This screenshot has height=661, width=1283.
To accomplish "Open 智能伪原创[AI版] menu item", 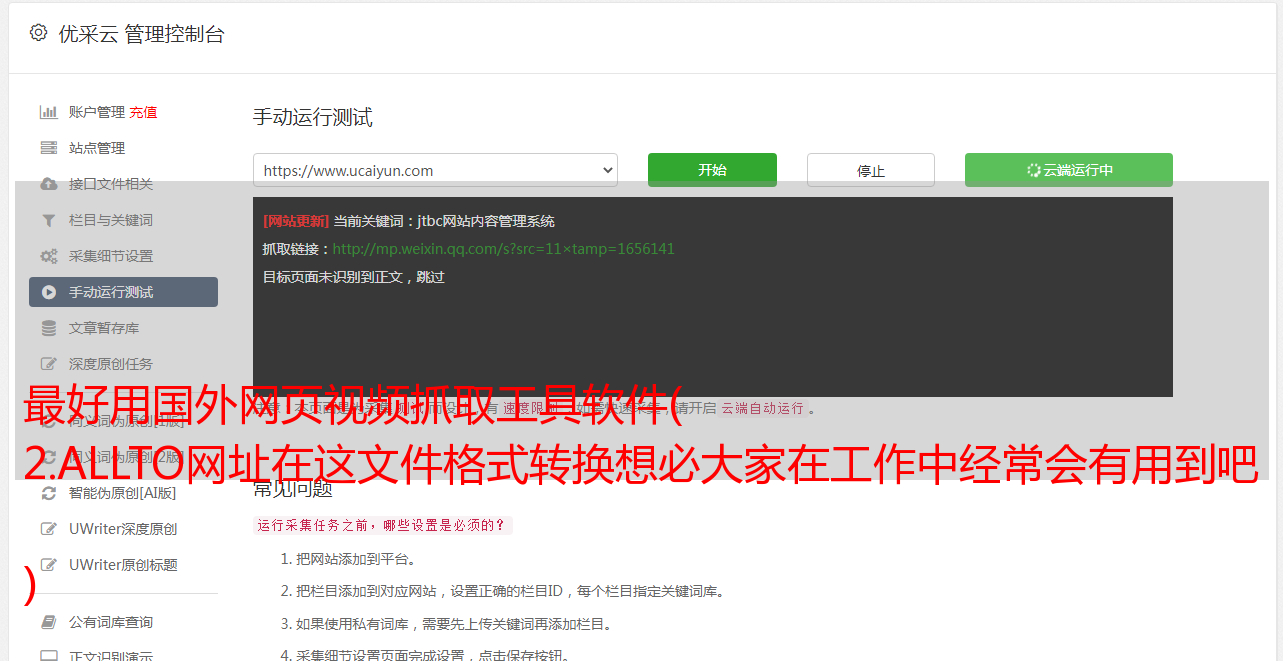I will tap(122, 493).
